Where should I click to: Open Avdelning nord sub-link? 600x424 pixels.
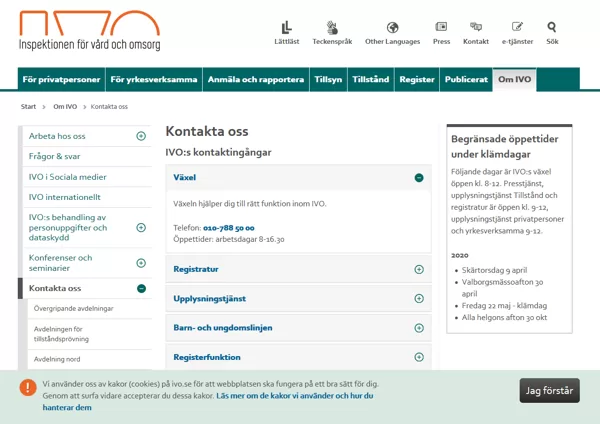57,359
